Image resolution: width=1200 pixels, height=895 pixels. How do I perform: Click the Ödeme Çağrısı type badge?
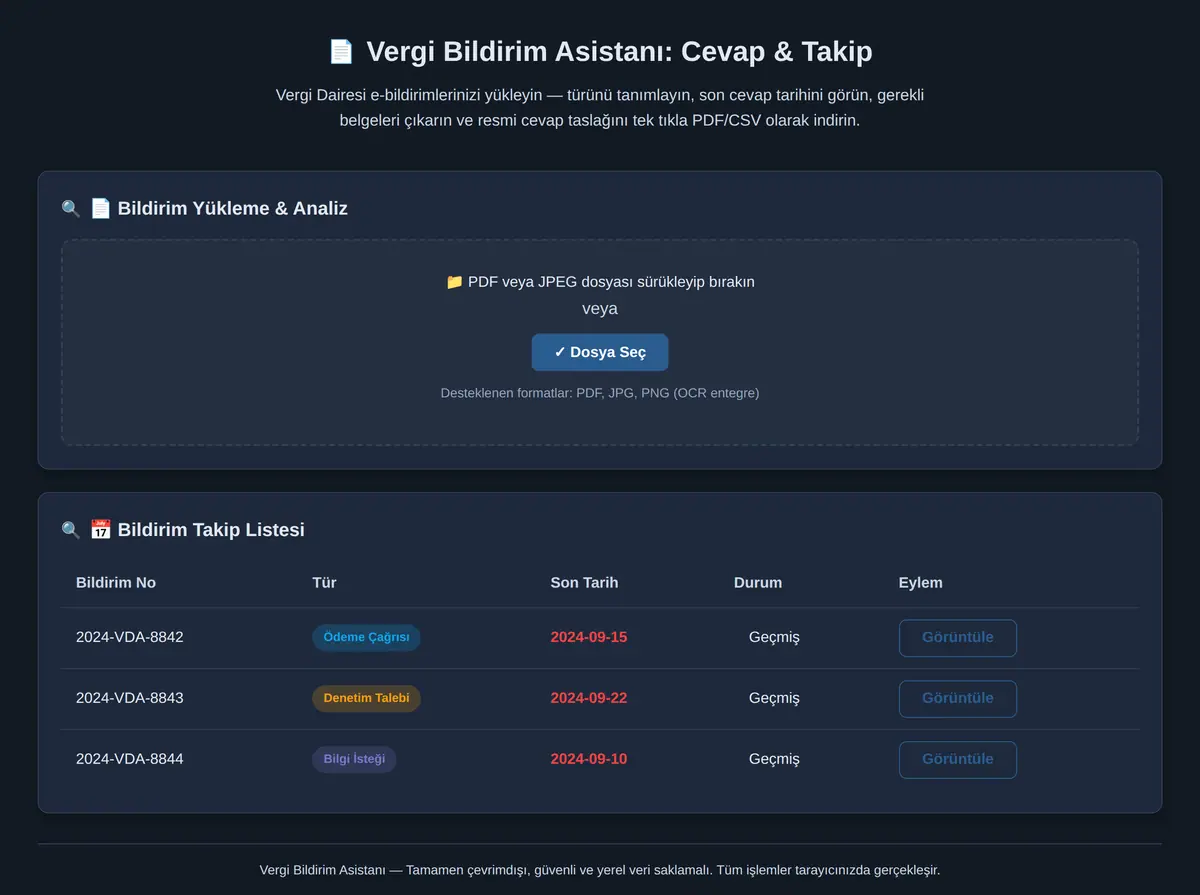(x=366, y=638)
